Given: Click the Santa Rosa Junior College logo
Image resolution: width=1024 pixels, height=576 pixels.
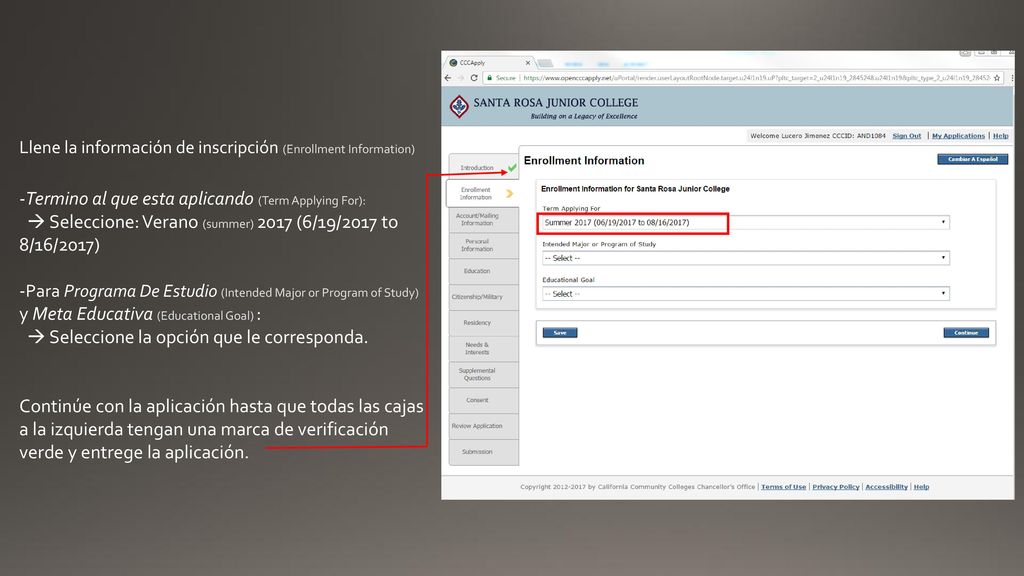Looking at the screenshot, I should click(459, 106).
